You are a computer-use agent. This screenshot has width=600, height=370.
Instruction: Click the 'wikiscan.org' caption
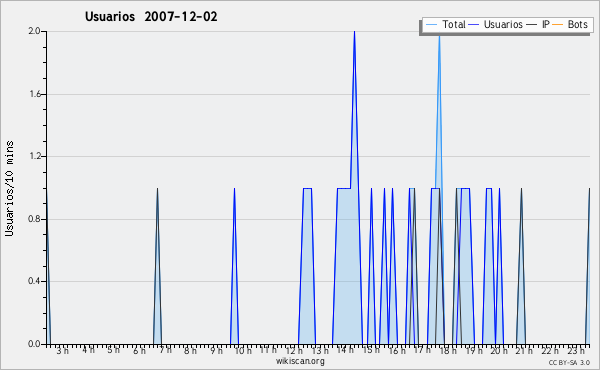coord(300,361)
